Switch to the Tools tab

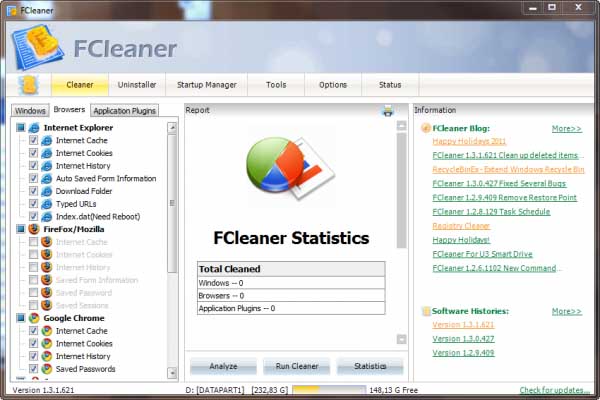point(276,85)
